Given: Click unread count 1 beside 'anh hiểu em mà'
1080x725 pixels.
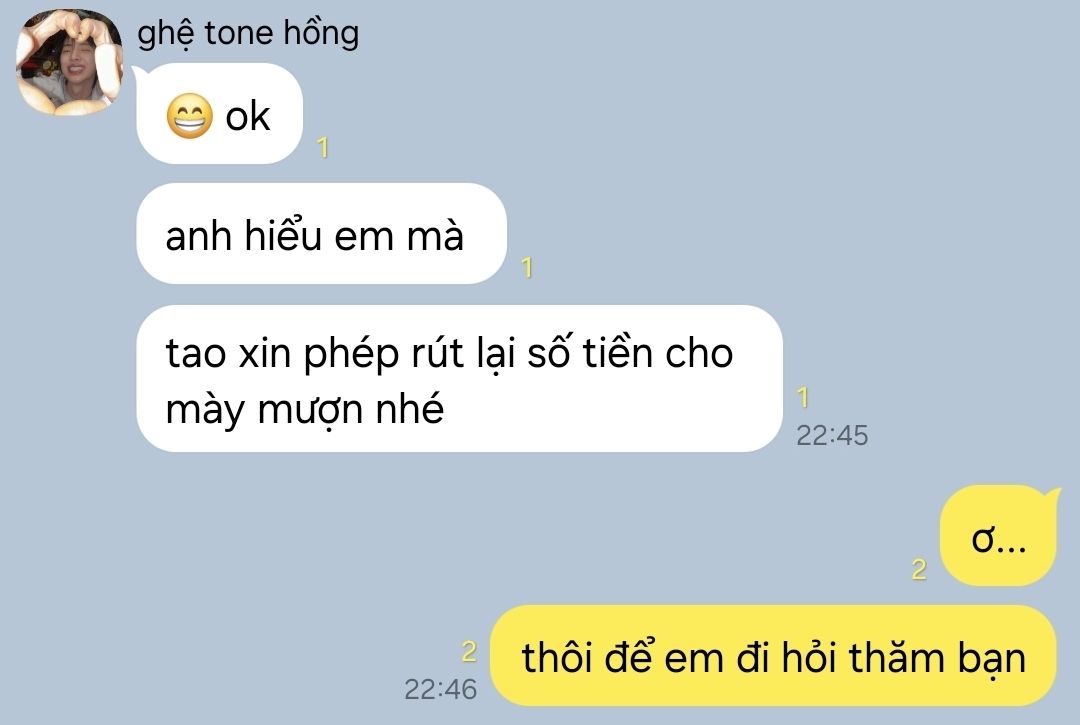Looking at the screenshot, I should pos(527,267).
